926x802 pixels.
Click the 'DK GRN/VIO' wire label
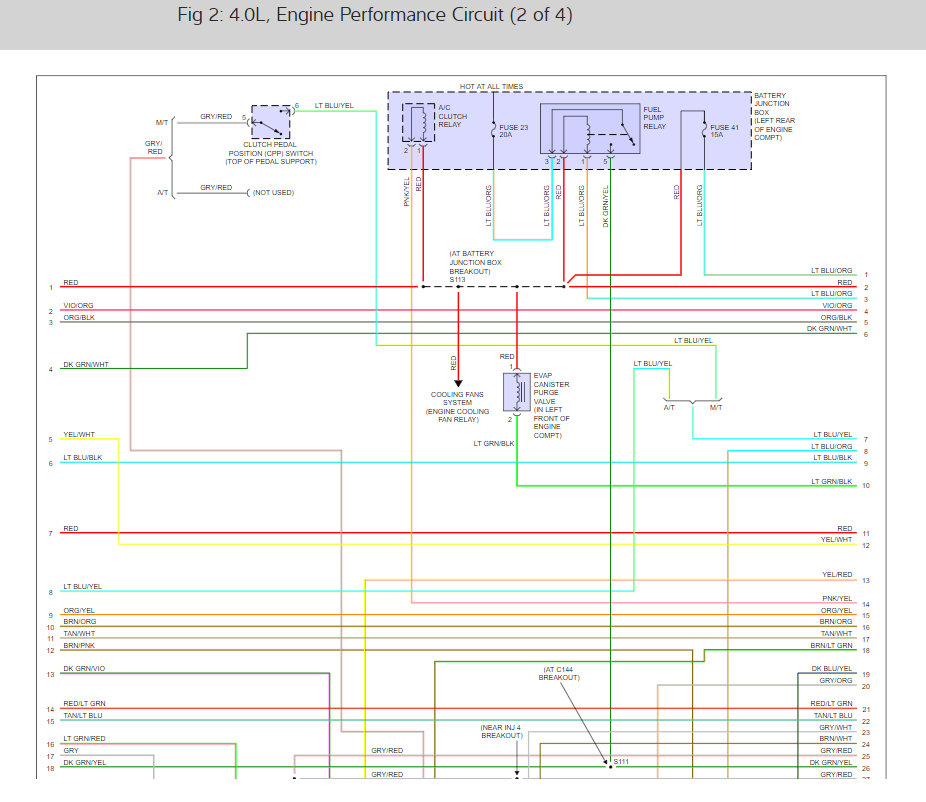click(x=84, y=669)
